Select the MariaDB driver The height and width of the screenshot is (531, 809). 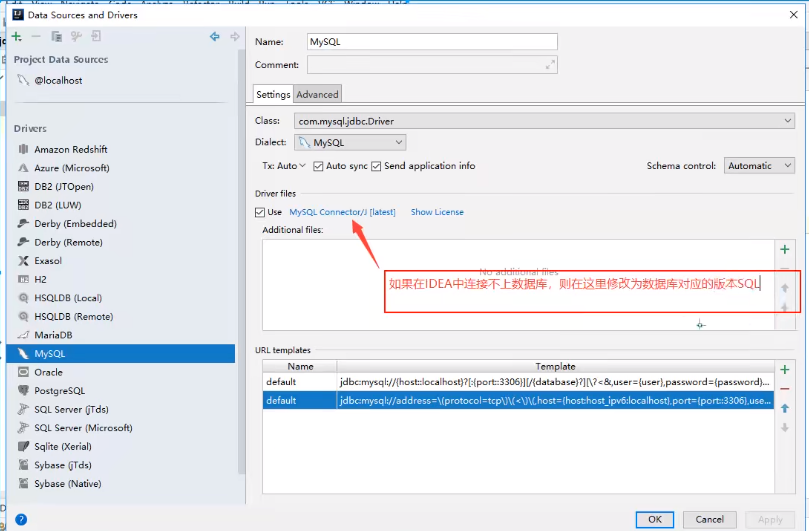coord(121,335)
